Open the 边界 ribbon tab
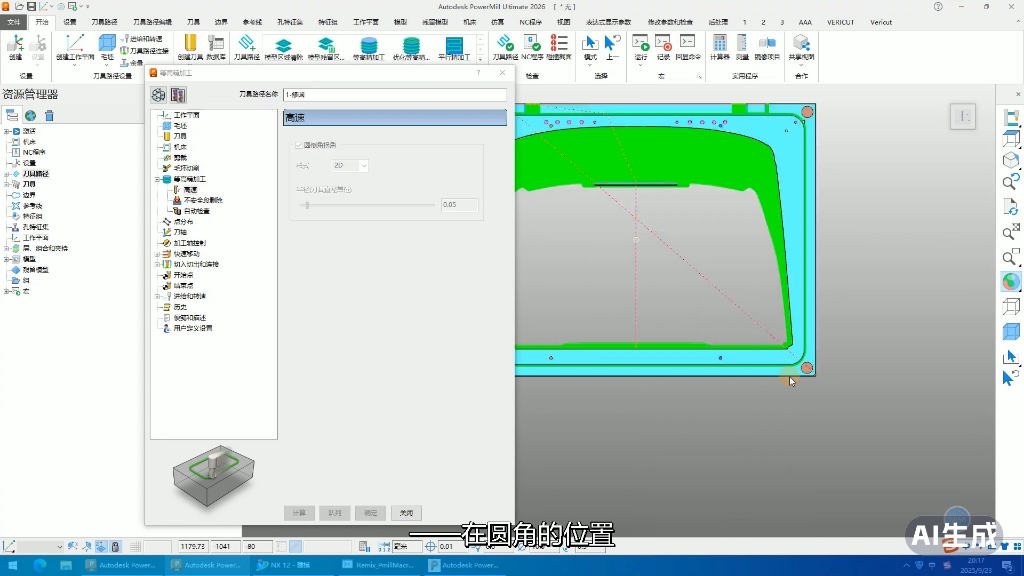Image resolution: width=1024 pixels, height=576 pixels. pyautogui.click(x=221, y=22)
